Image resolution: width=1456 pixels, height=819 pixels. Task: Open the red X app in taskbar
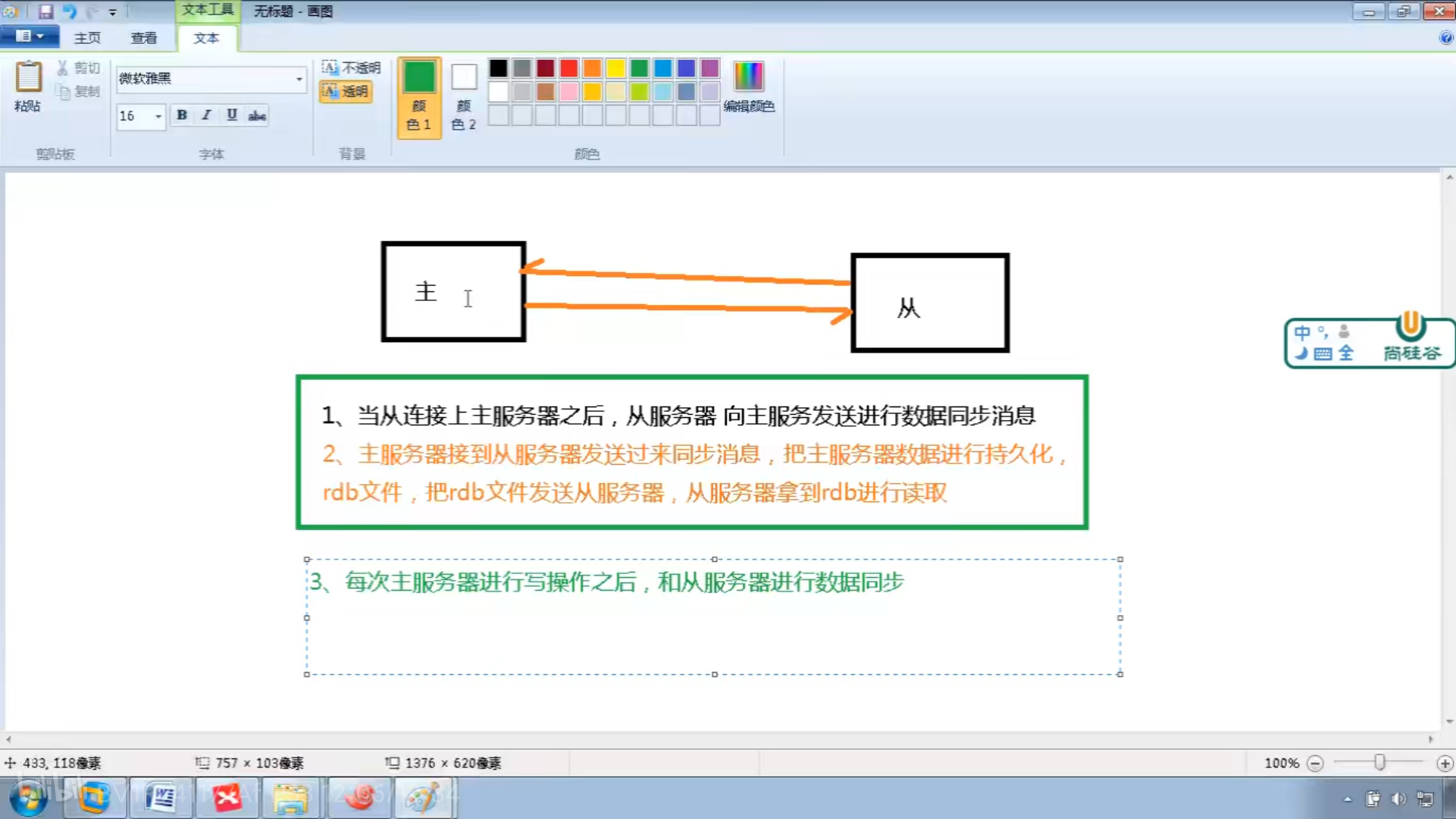click(226, 798)
